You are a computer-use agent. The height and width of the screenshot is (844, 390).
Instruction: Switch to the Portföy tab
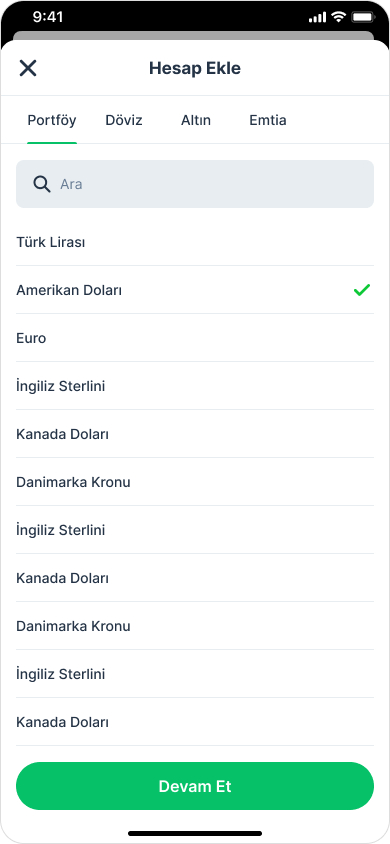tap(52, 120)
